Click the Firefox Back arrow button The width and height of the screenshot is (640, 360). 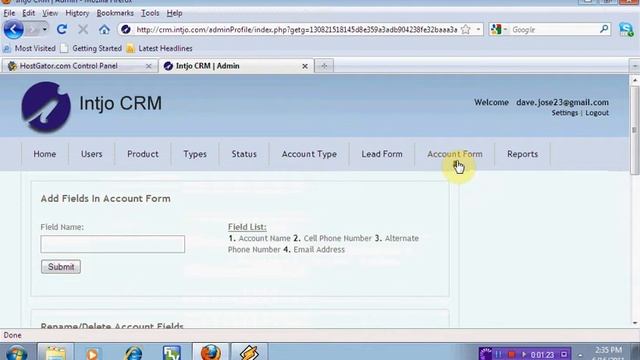[x=13, y=29]
